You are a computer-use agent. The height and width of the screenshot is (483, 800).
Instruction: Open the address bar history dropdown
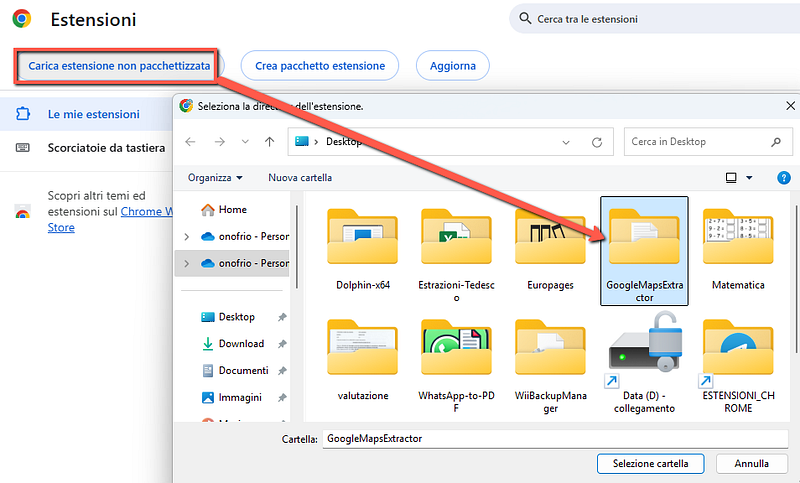click(x=566, y=142)
